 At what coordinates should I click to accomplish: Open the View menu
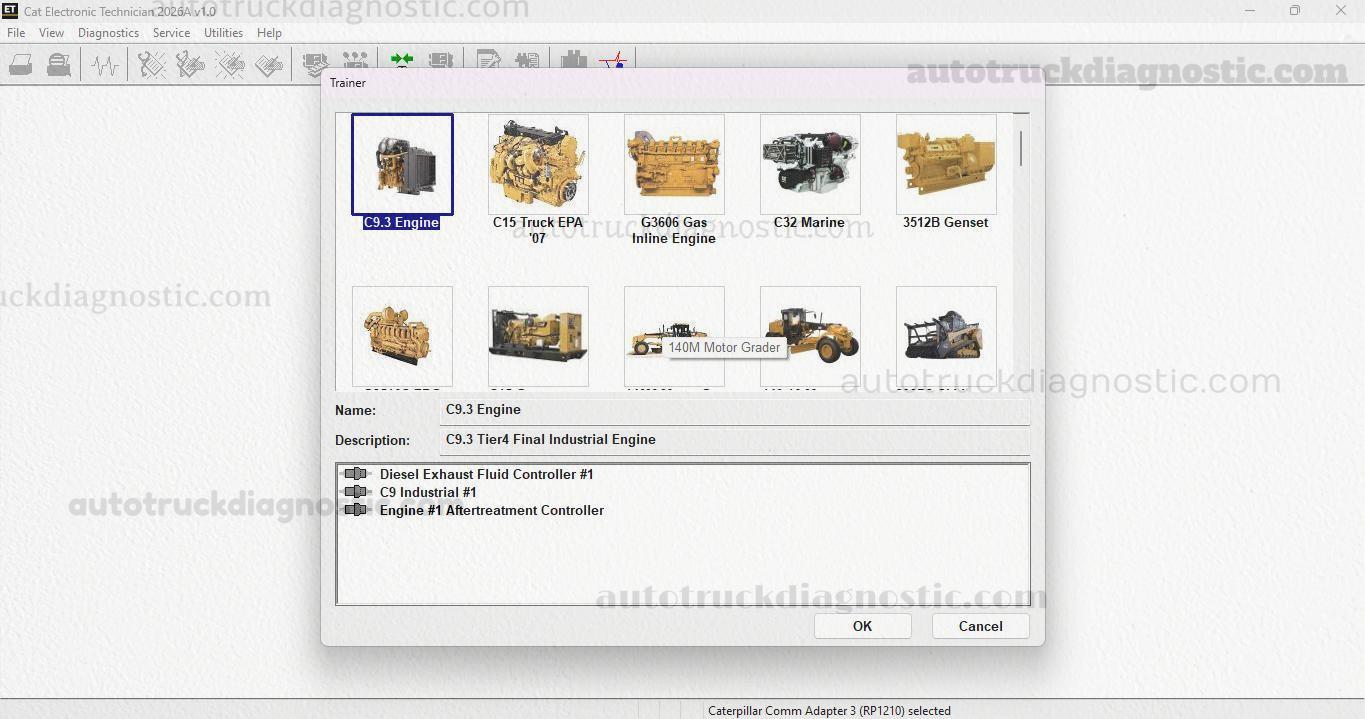click(51, 33)
